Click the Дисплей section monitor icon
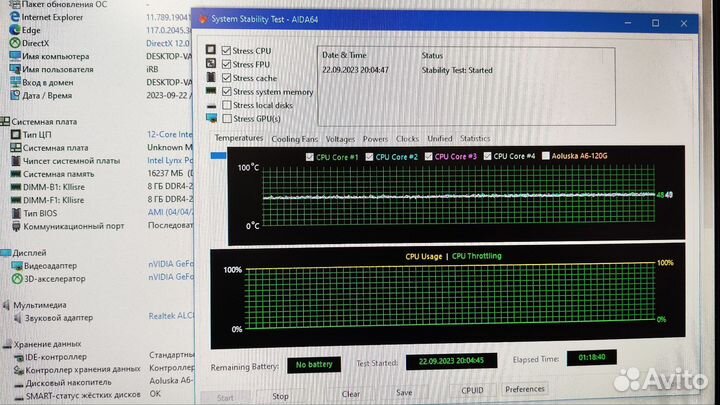Viewport: 720px width, 405px height. [6, 253]
